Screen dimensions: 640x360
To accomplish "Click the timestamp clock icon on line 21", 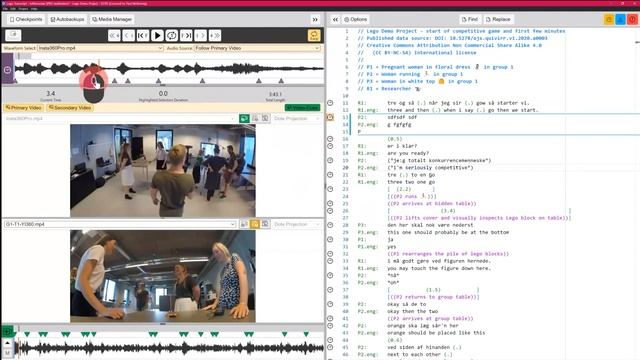I will pyautogui.click(x=330, y=175).
